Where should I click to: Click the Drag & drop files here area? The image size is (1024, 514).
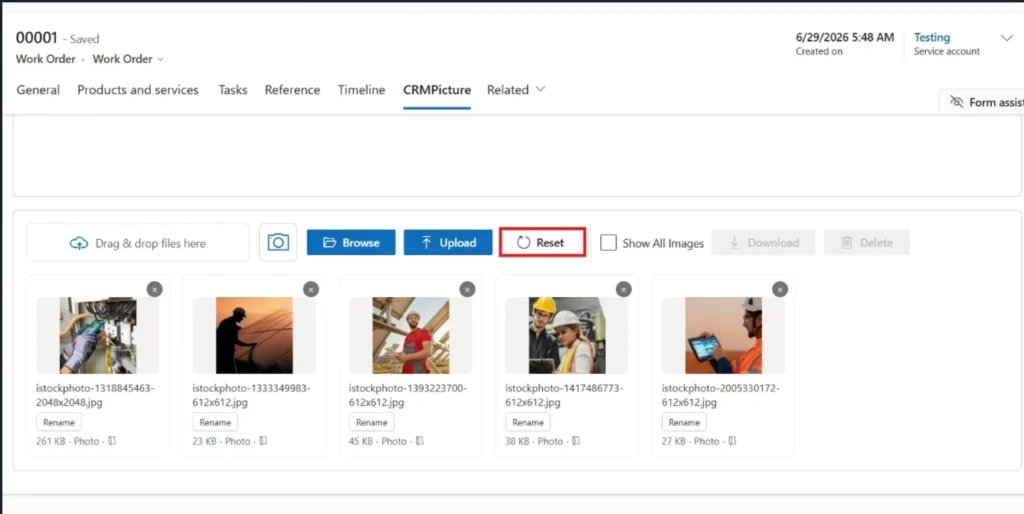[138, 243]
